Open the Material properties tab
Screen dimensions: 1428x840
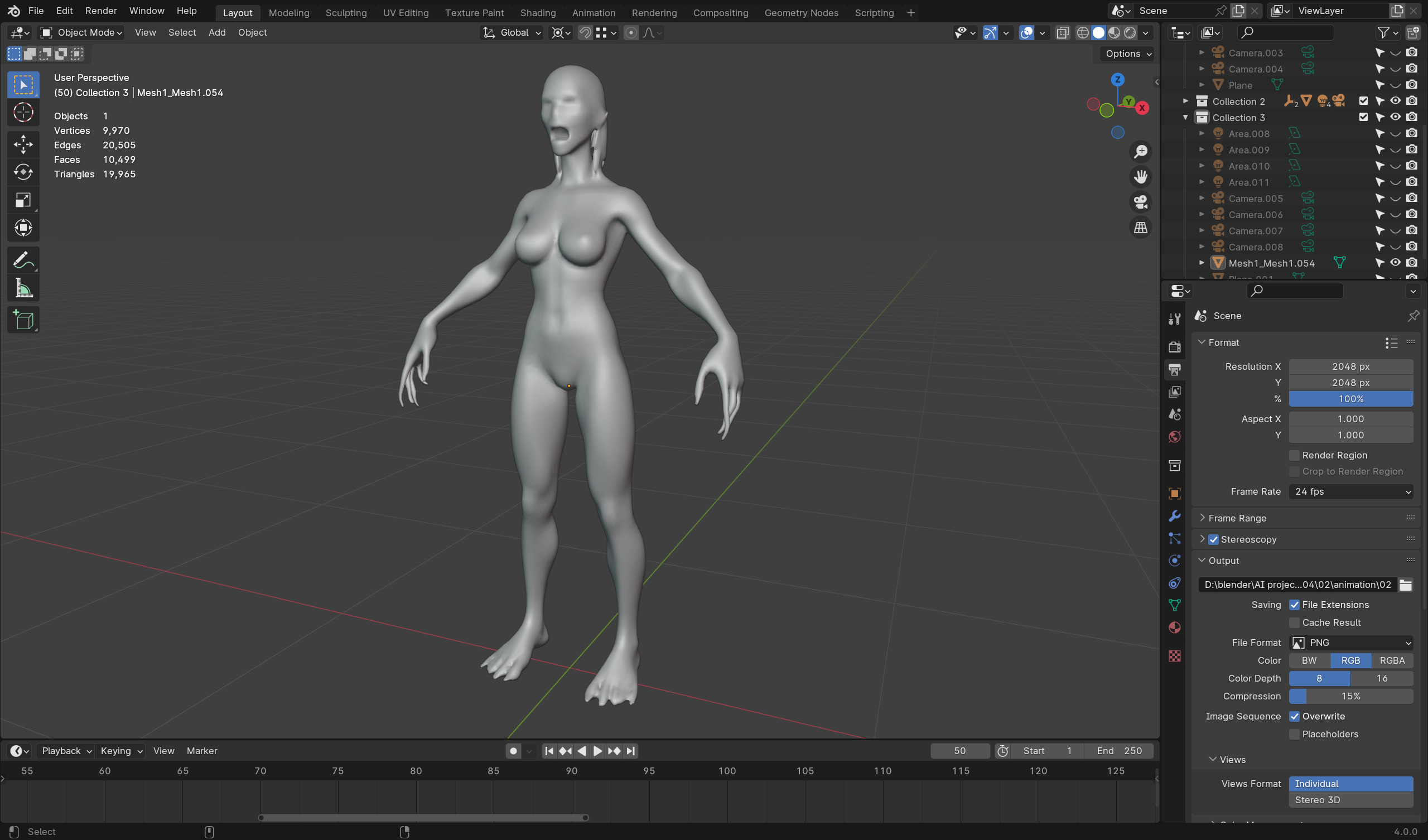pyautogui.click(x=1175, y=628)
